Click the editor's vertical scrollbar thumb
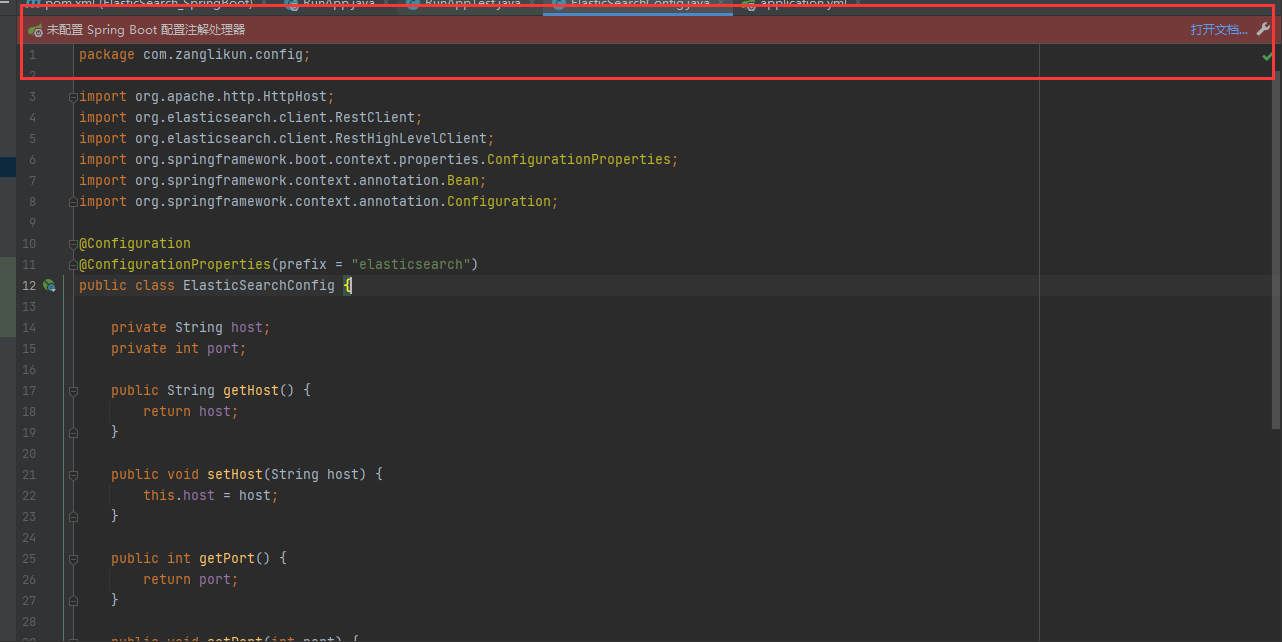This screenshot has height=642, width=1282. click(x=1275, y=250)
